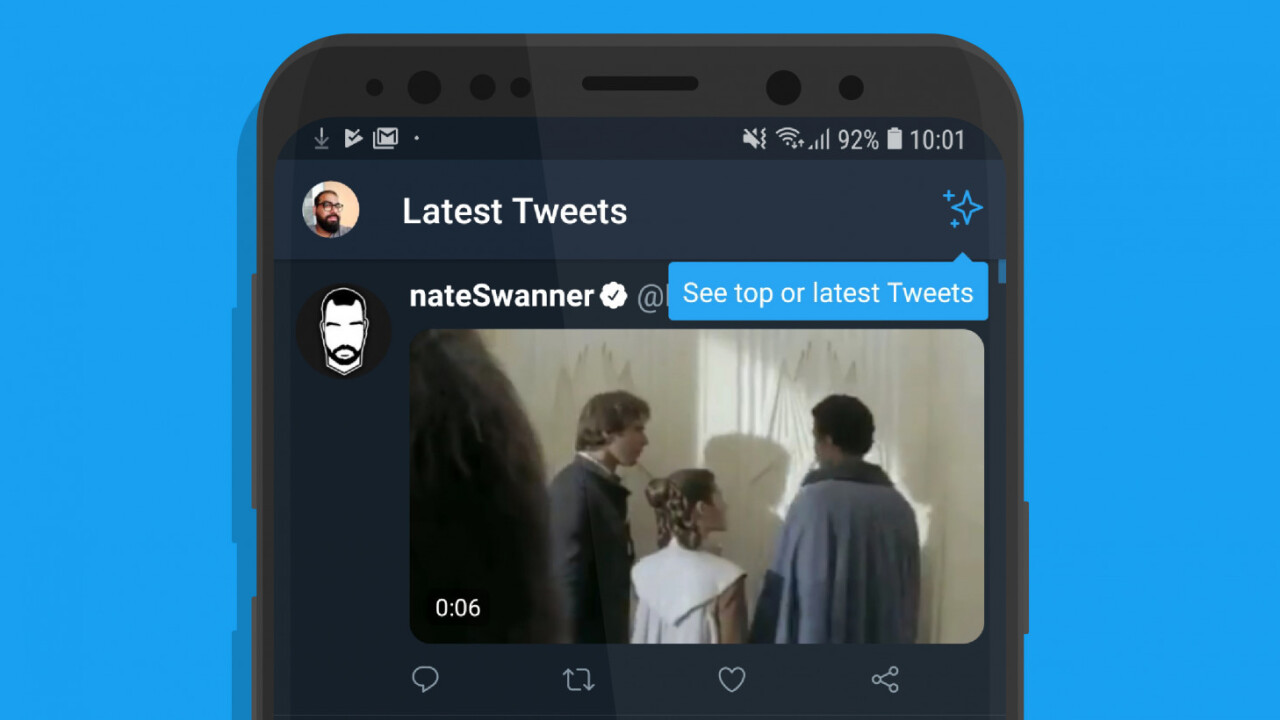Toggle like on nateSwanner's tweet
This screenshot has width=1280, height=720.
pyautogui.click(x=731, y=679)
